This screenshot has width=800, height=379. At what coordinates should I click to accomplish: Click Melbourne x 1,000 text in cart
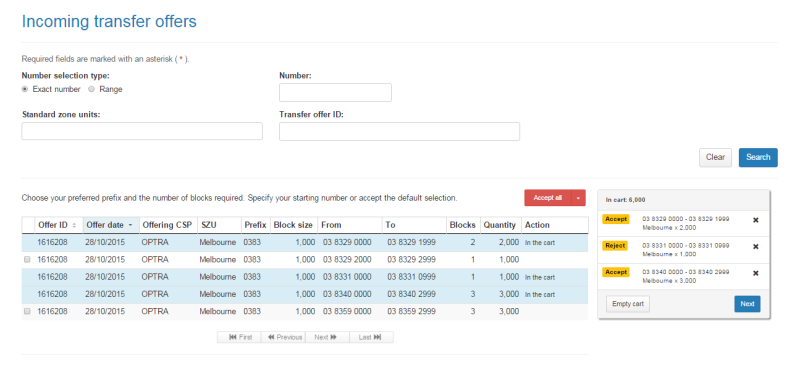click(x=669, y=254)
